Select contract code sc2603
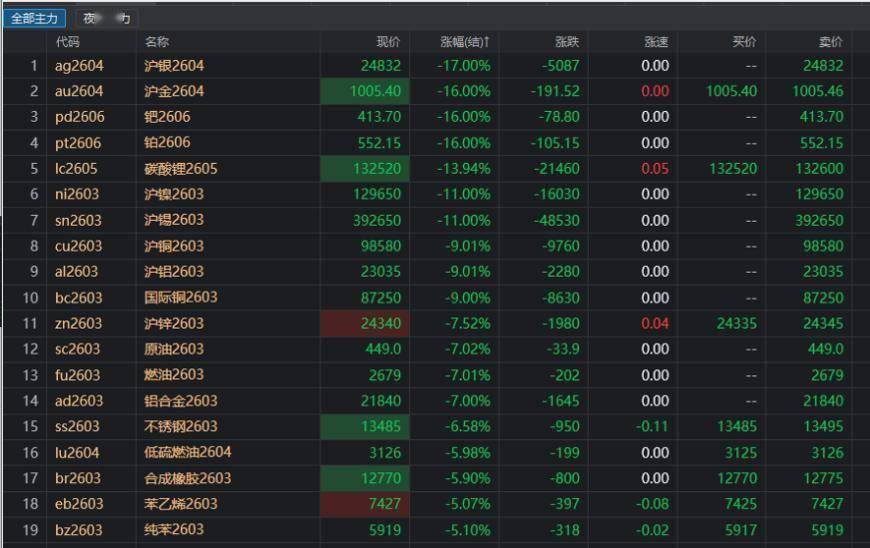 [78, 349]
